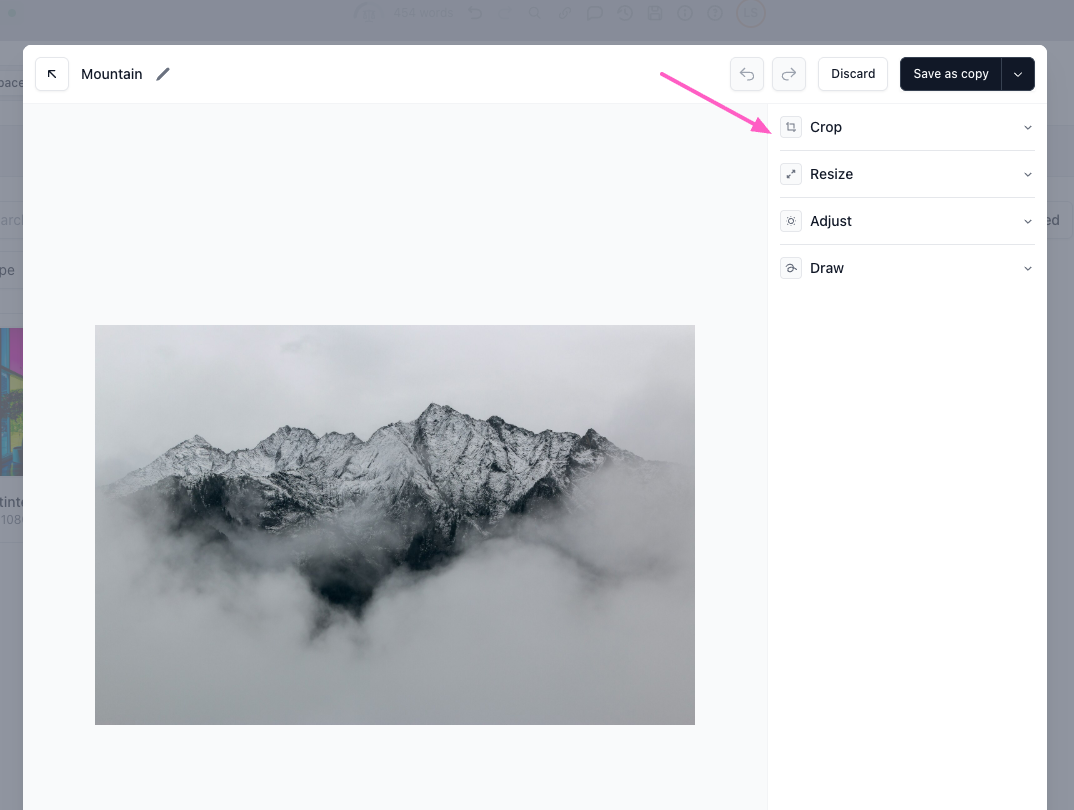Open the Save as copy dropdown arrow
This screenshot has height=810, width=1074.
pyautogui.click(x=1018, y=74)
